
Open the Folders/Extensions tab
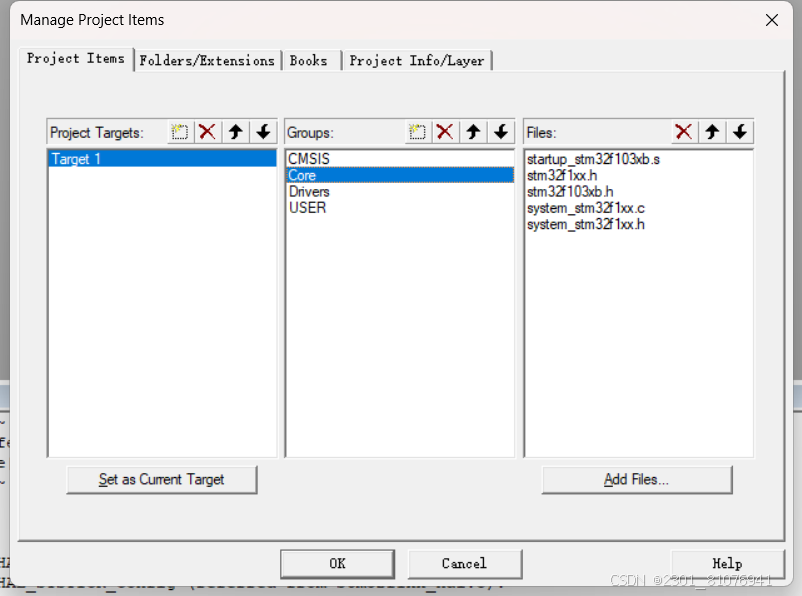click(207, 60)
